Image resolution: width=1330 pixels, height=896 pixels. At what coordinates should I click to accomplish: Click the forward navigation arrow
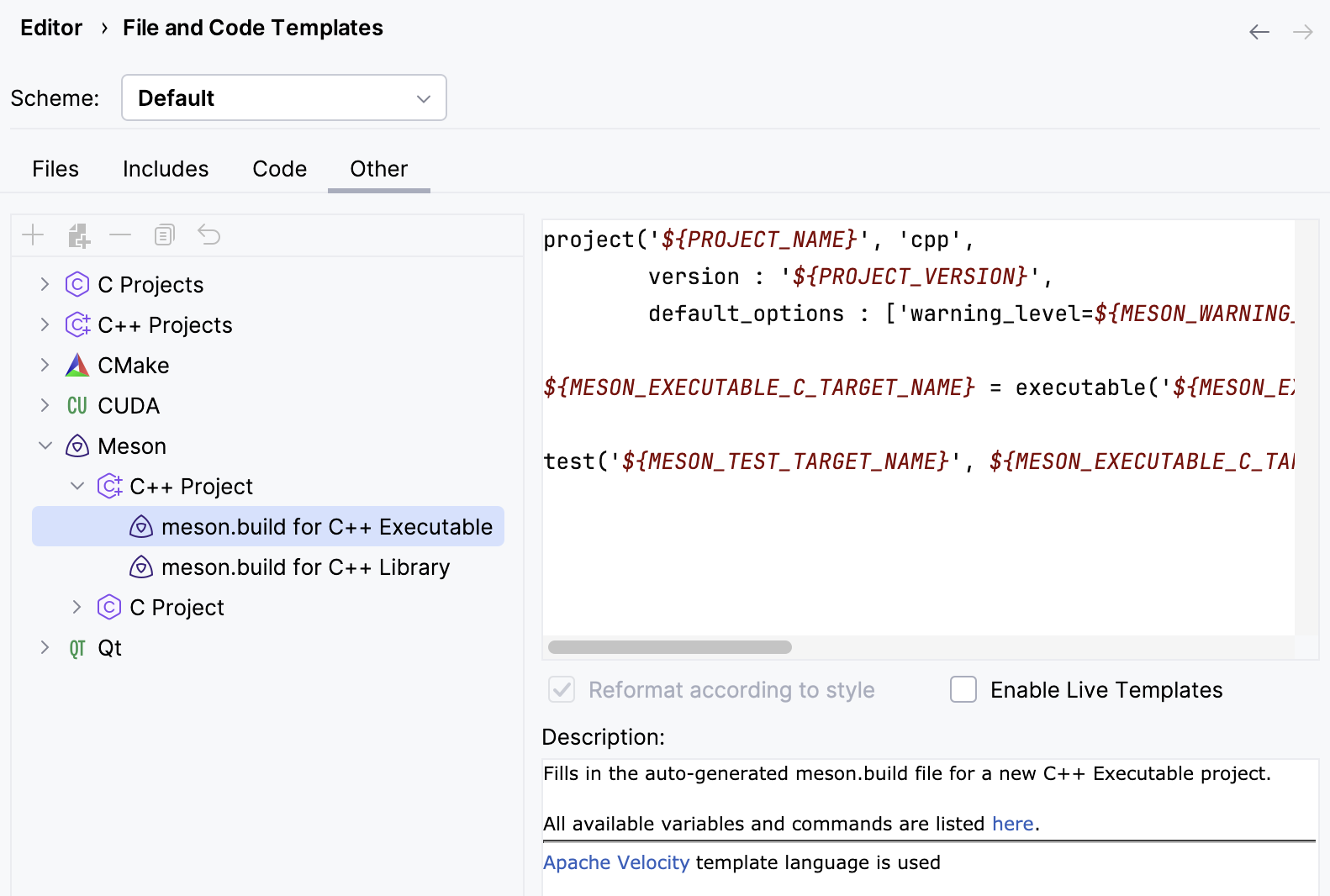1302,32
